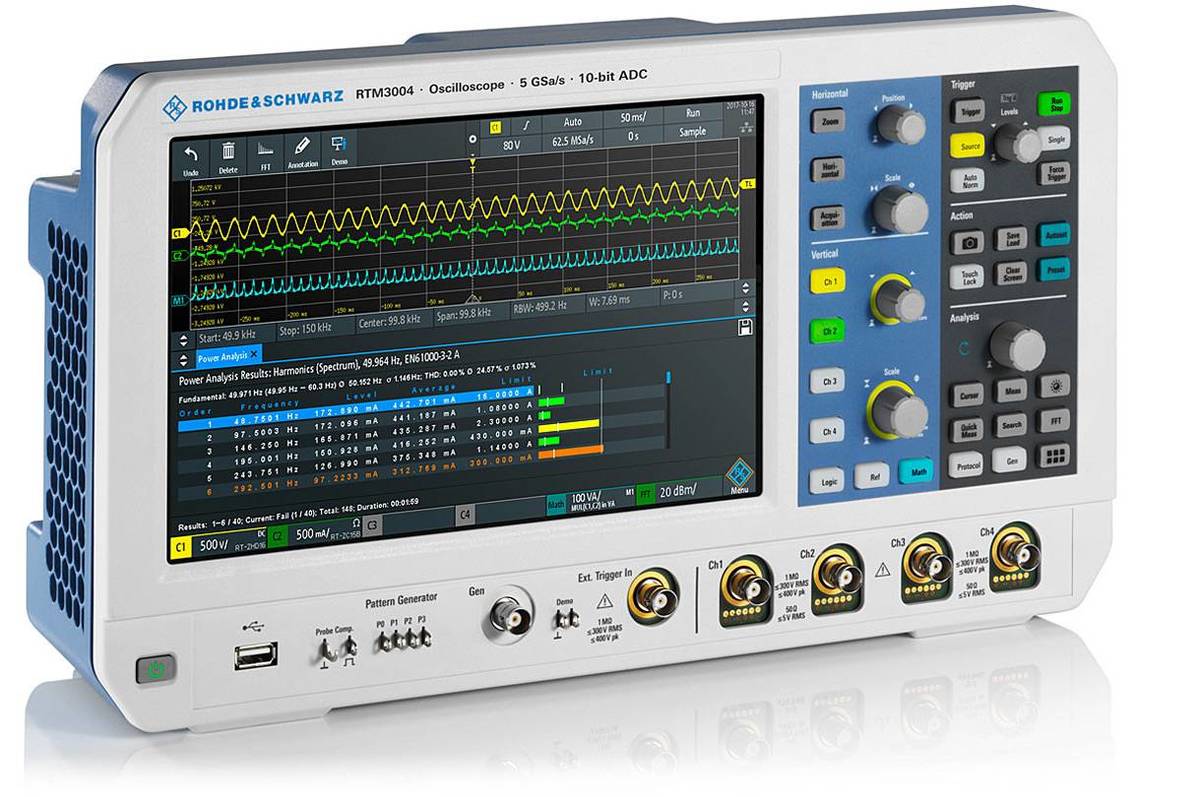This screenshot has height=797, width=1200.
Task: Push the Horizontal button
Action: [828, 170]
